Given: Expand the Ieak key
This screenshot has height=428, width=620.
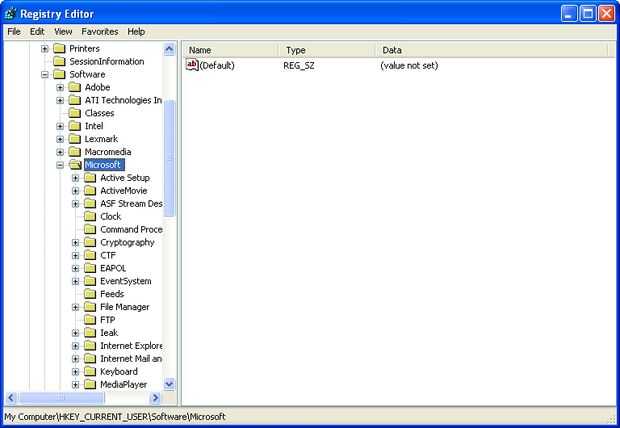Looking at the screenshot, I should (x=76, y=333).
